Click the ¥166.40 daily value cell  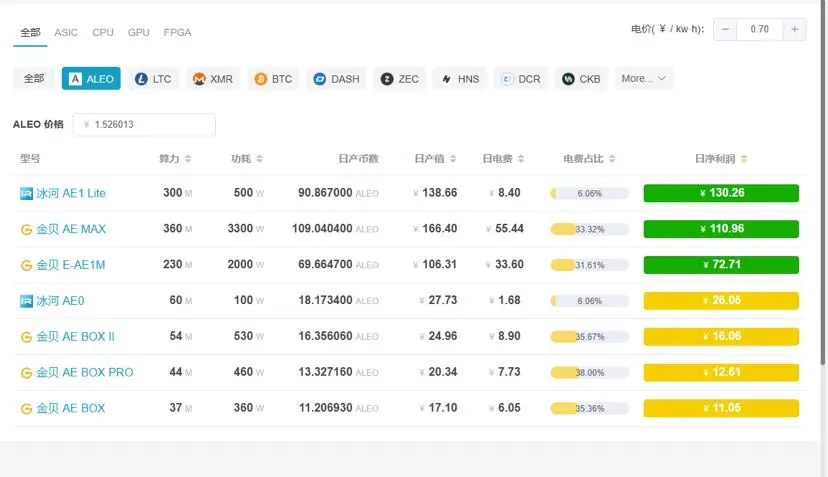[435, 229]
